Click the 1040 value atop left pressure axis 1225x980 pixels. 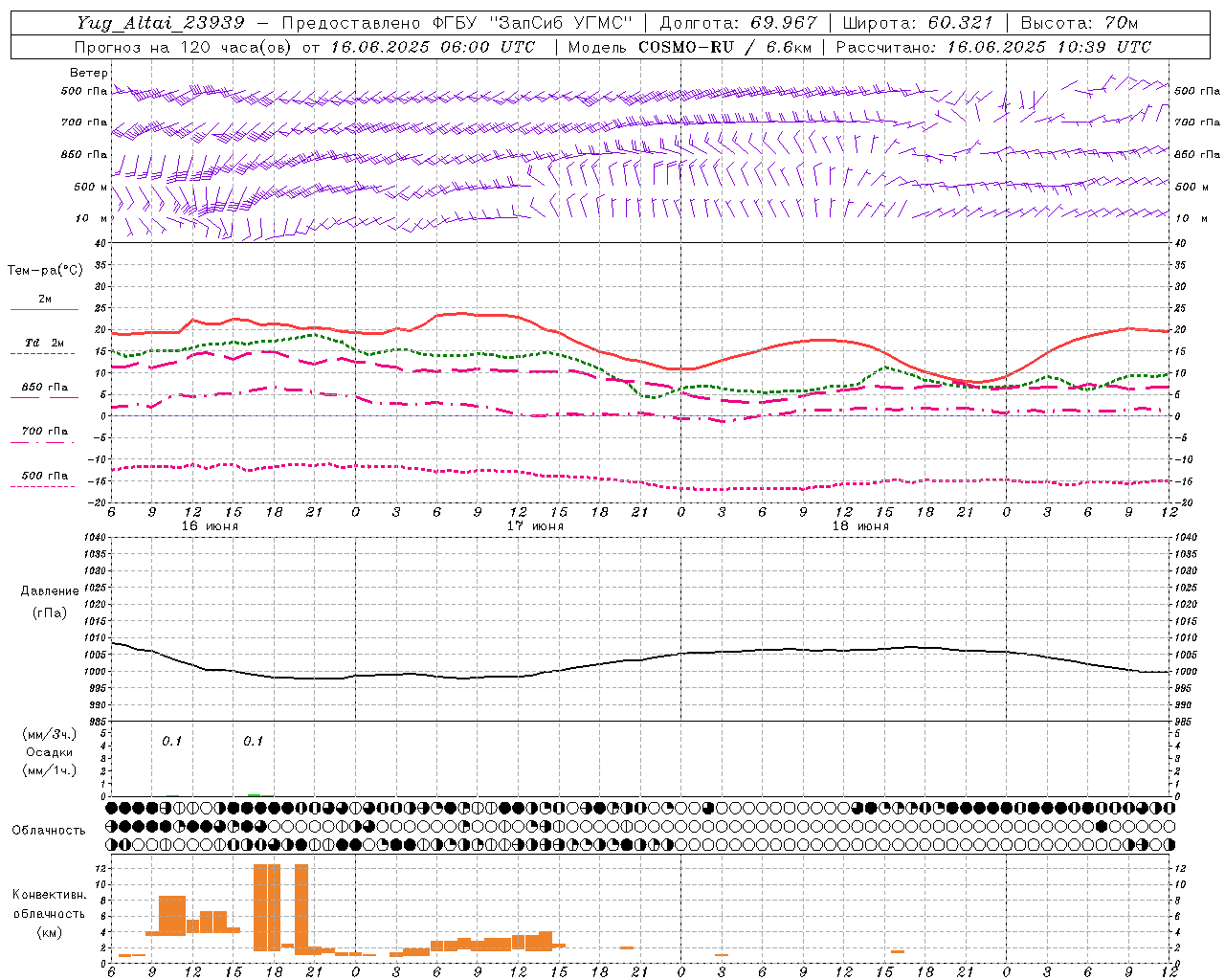93,538
